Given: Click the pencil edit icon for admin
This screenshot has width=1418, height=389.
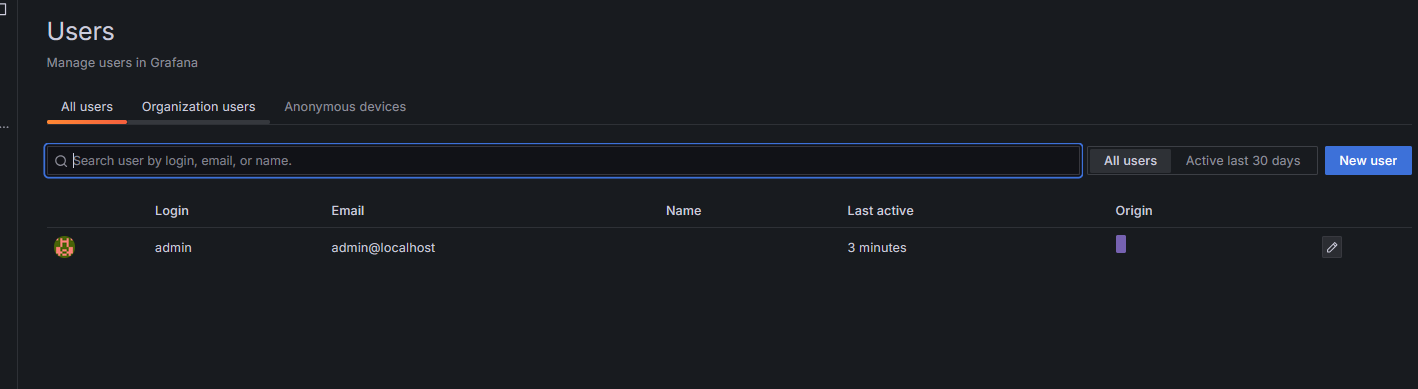Looking at the screenshot, I should tap(1331, 247).
